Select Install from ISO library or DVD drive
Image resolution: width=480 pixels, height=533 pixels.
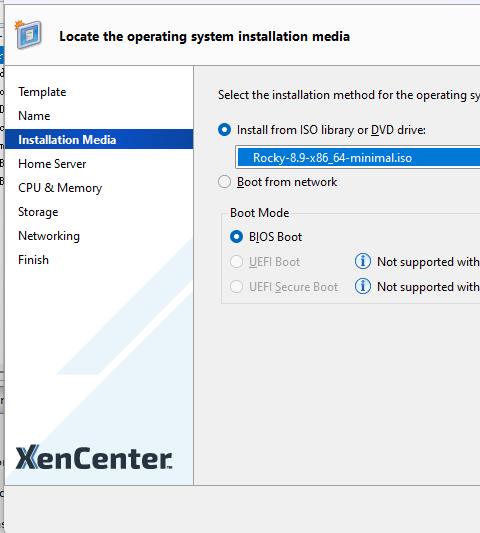pyautogui.click(x=224, y=130)
